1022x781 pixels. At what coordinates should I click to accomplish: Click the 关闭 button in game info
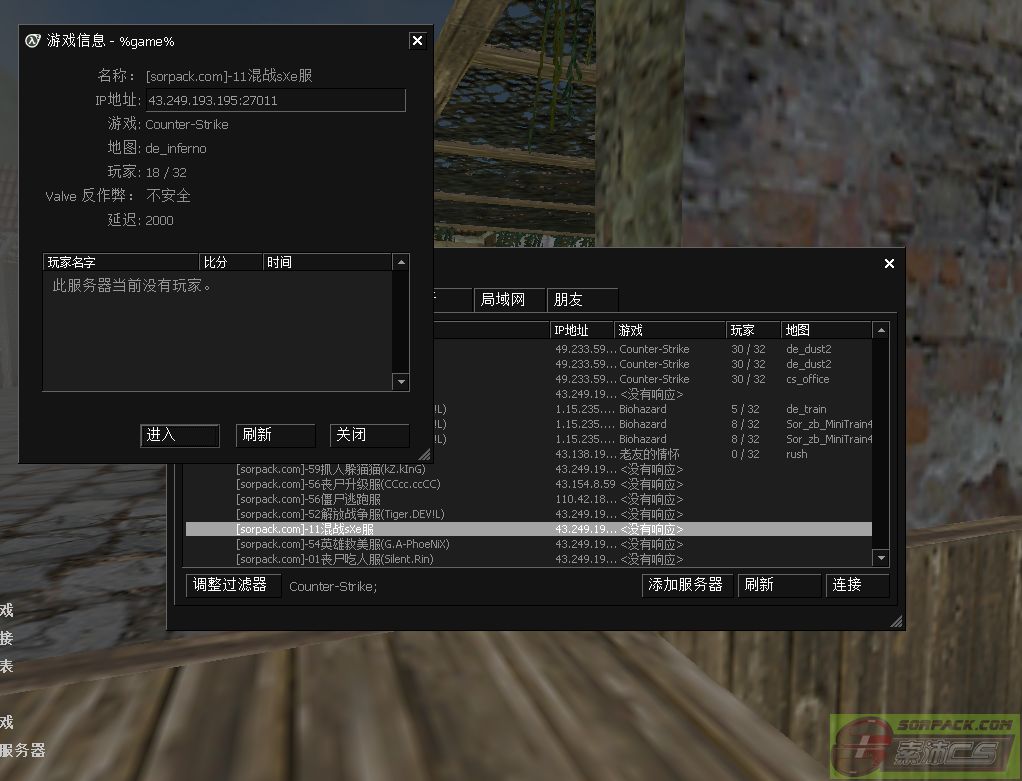pos(369,435)
